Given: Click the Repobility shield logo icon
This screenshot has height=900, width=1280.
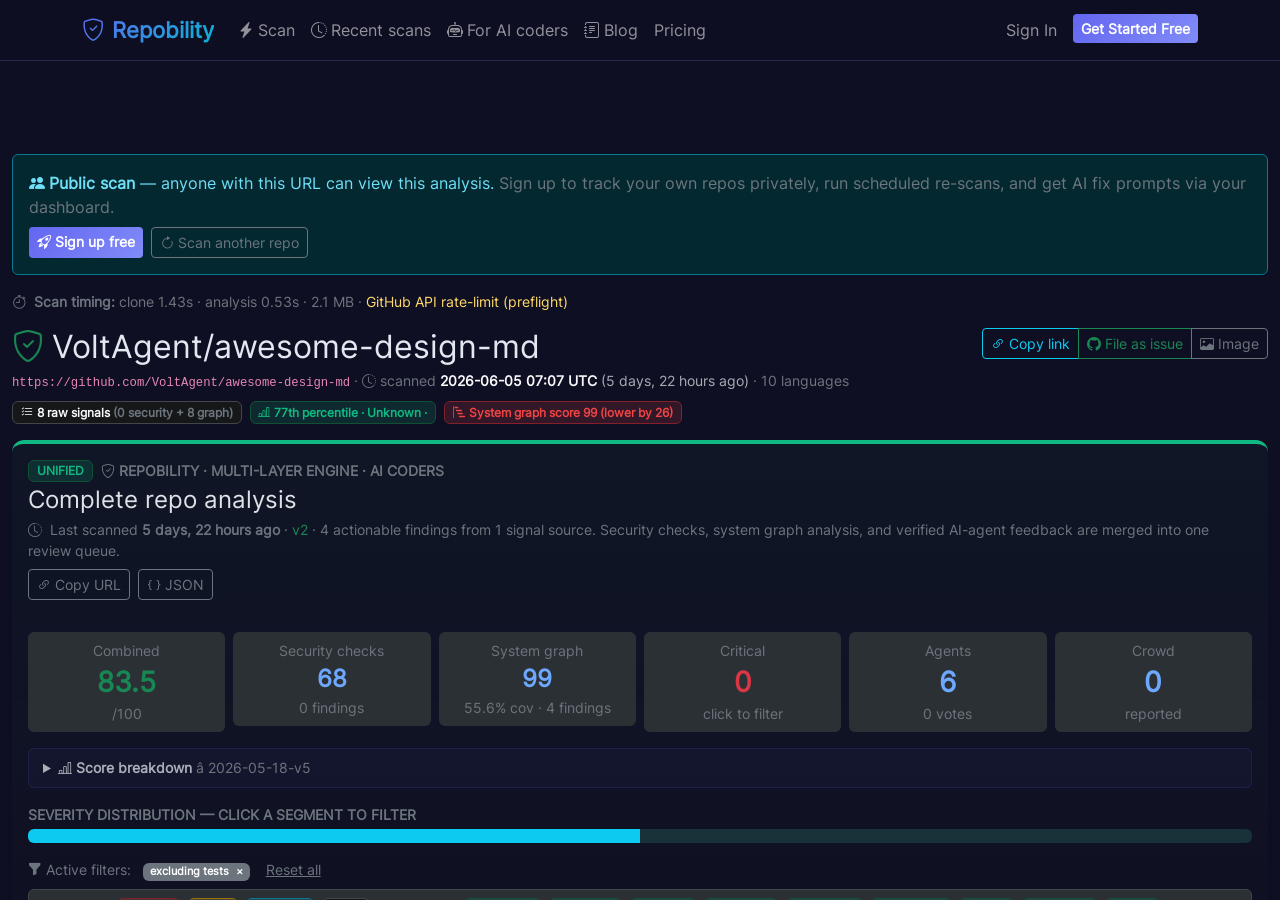Looking at the screenshot, I should (93, 30).
